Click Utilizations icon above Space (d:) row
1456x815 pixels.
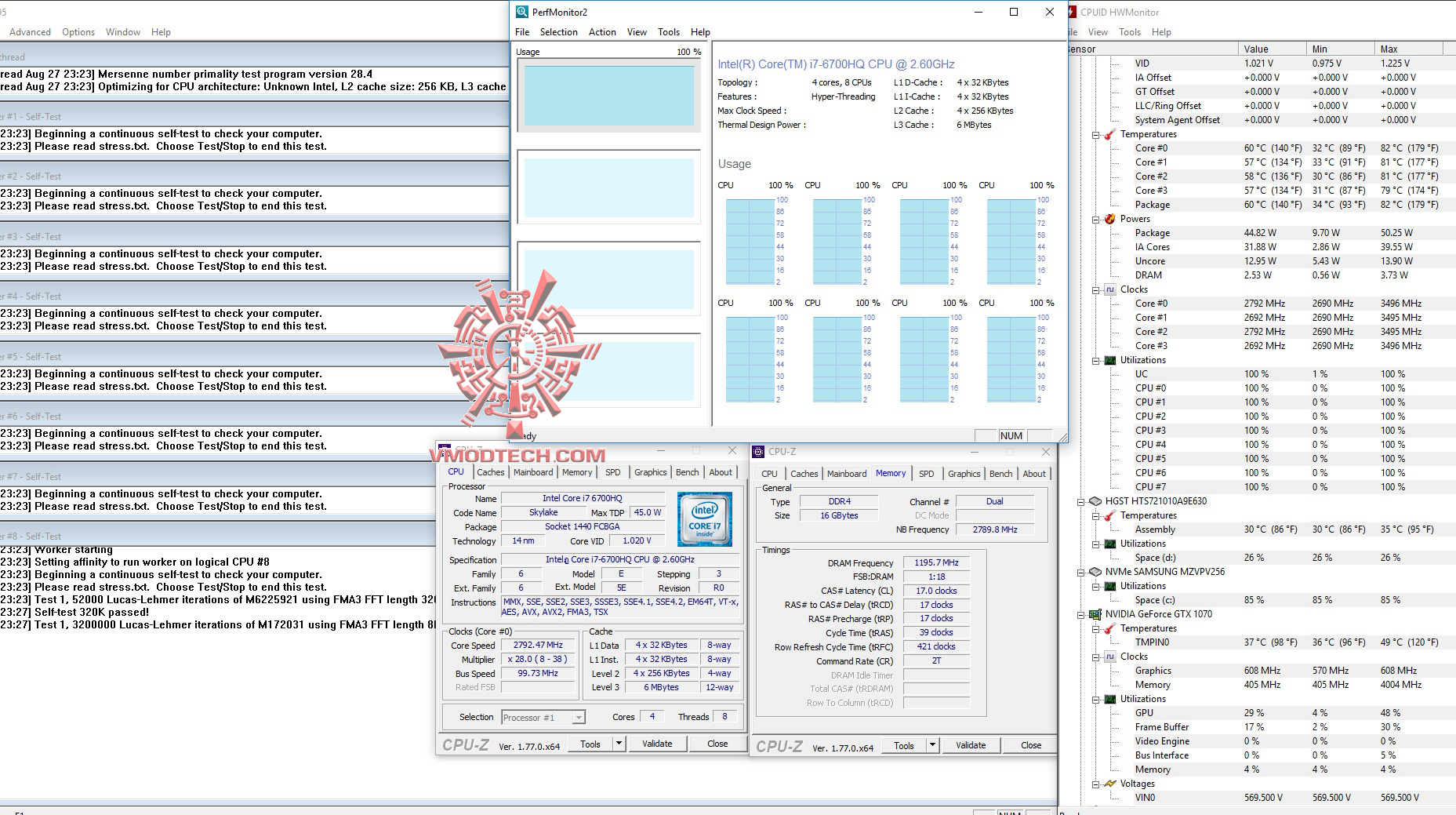point(1109,544)
